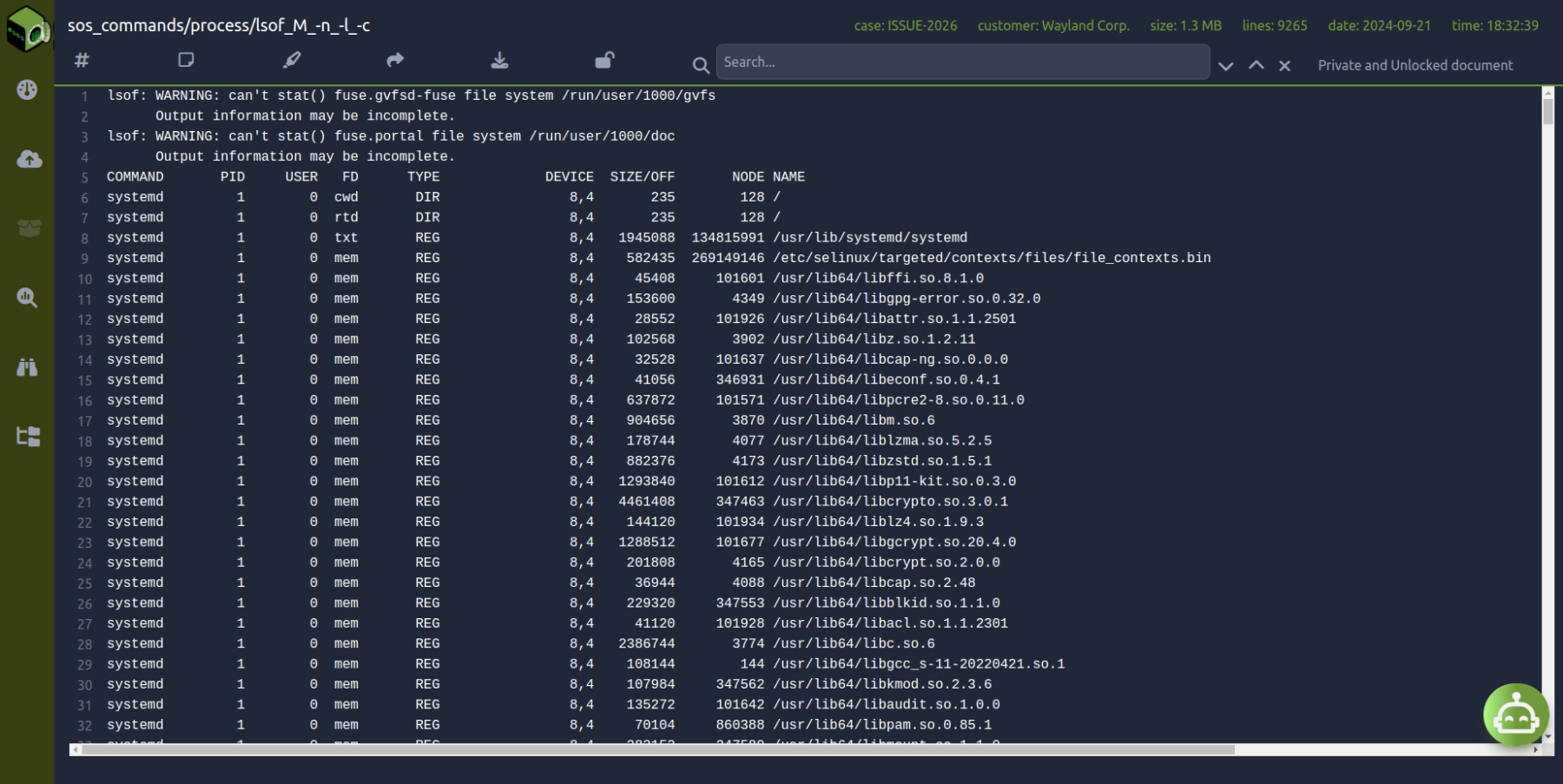This screenshot has height=784, width=1563.
Task: Jump to next search match with down chevron
Action: 1225,66
